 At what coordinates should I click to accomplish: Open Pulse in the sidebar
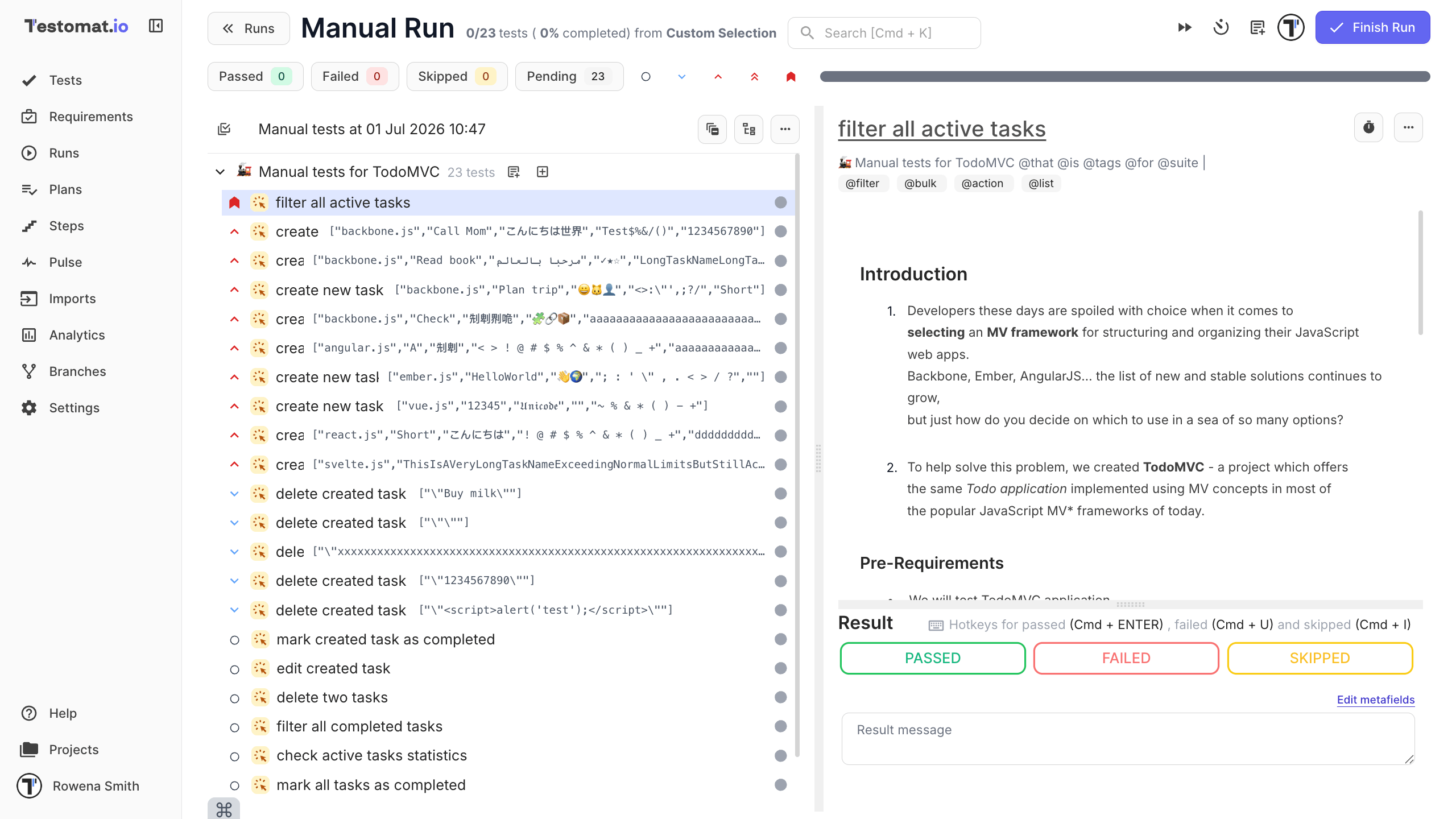point(65,262)
